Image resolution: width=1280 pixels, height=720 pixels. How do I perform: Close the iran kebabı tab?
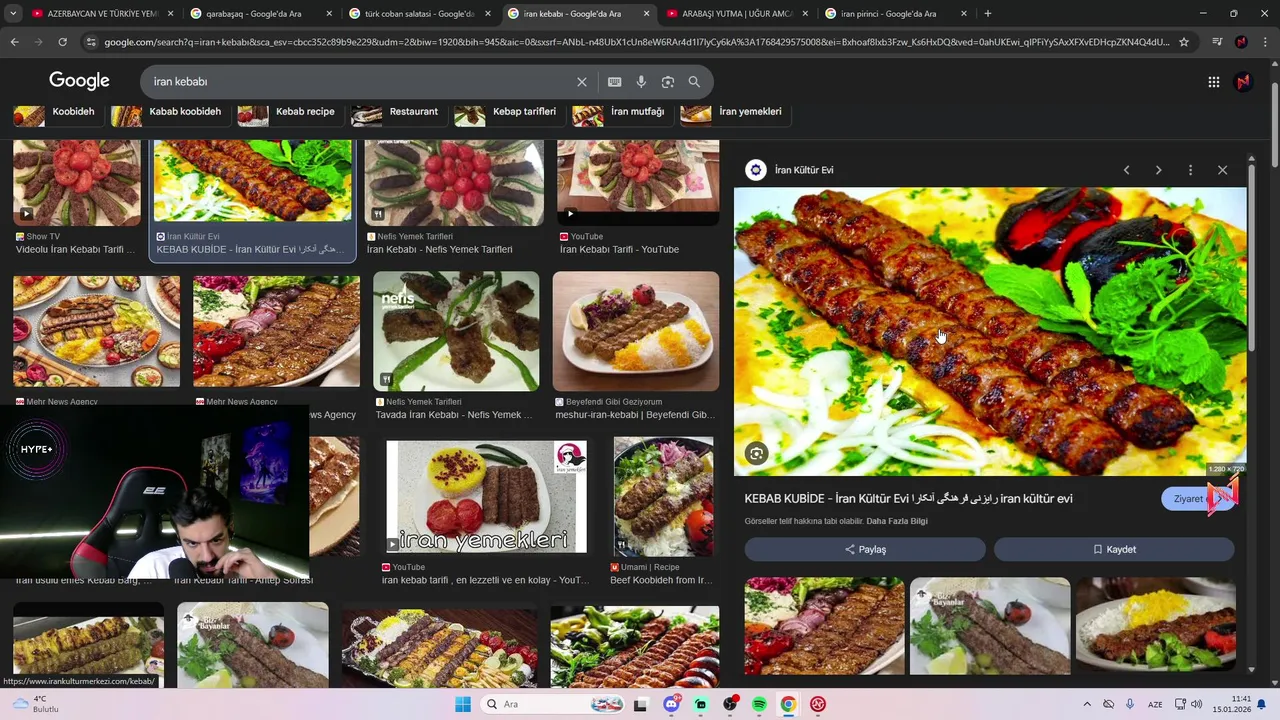[x=647, y=14]
